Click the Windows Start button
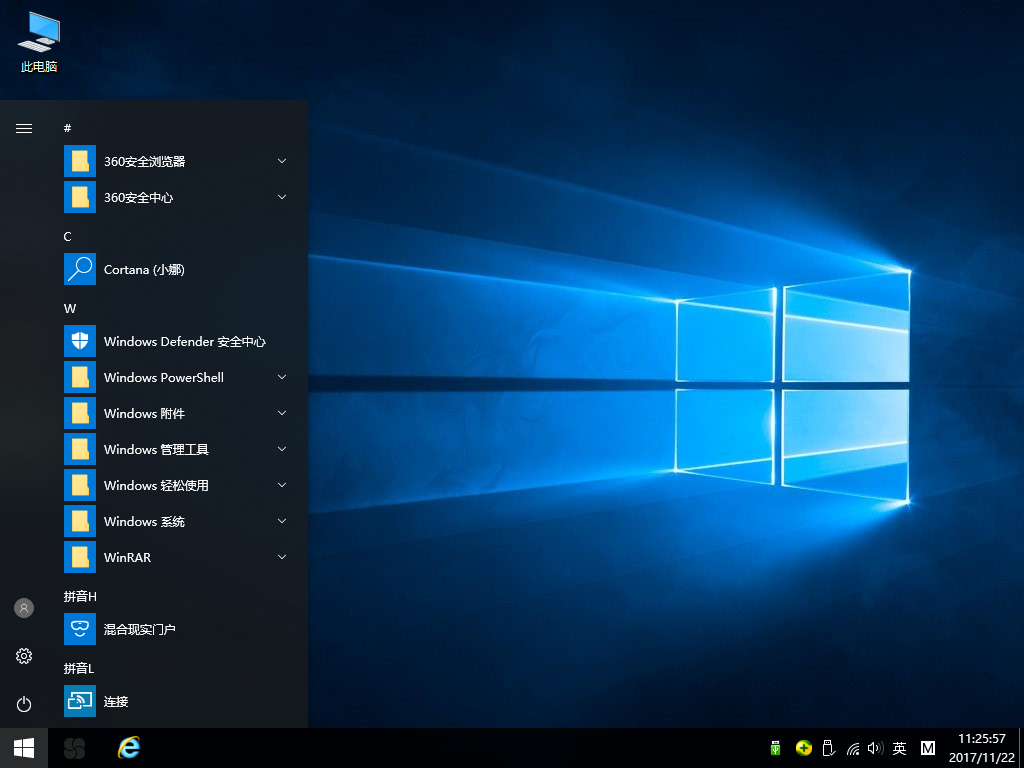The width and height of the screenshot is (1024, 768). (x=24, y=748)
